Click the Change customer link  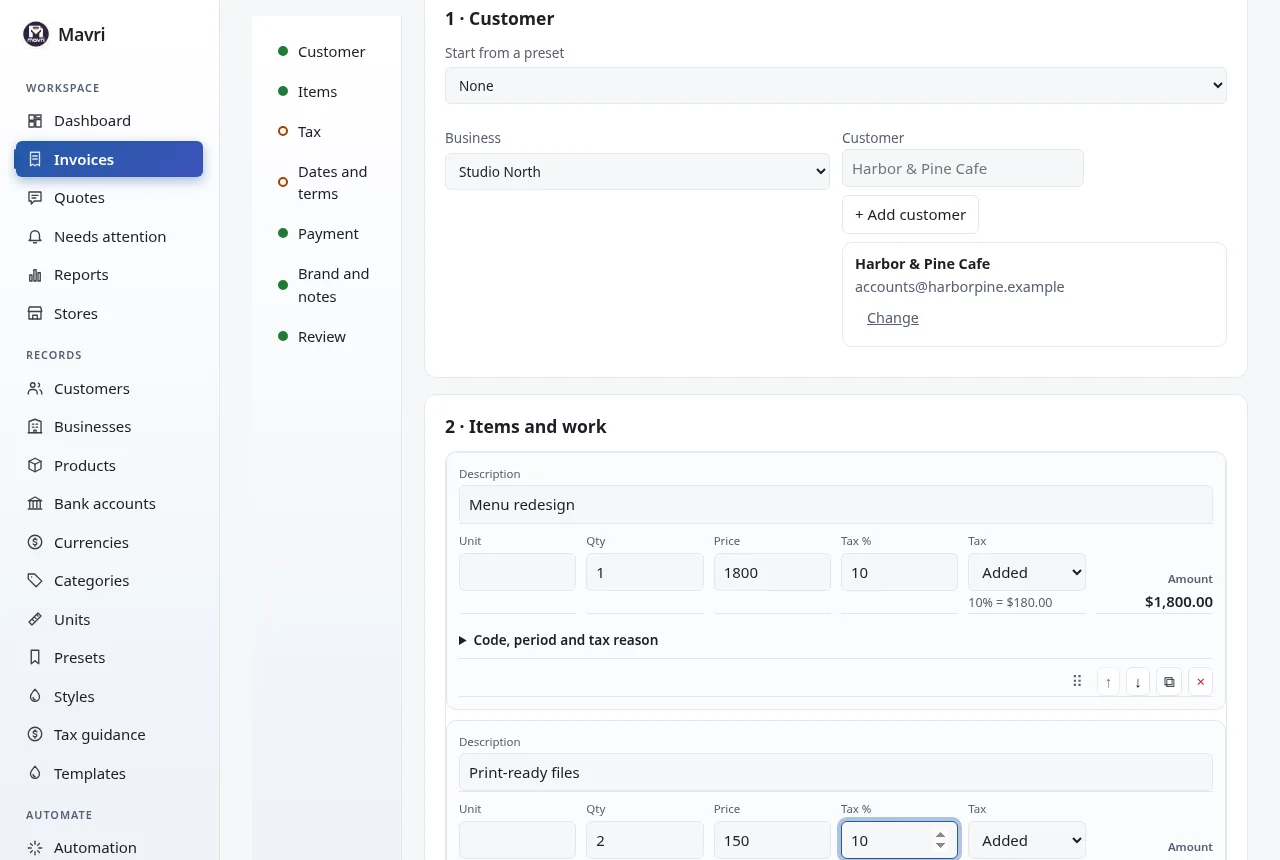pos(893,318)
